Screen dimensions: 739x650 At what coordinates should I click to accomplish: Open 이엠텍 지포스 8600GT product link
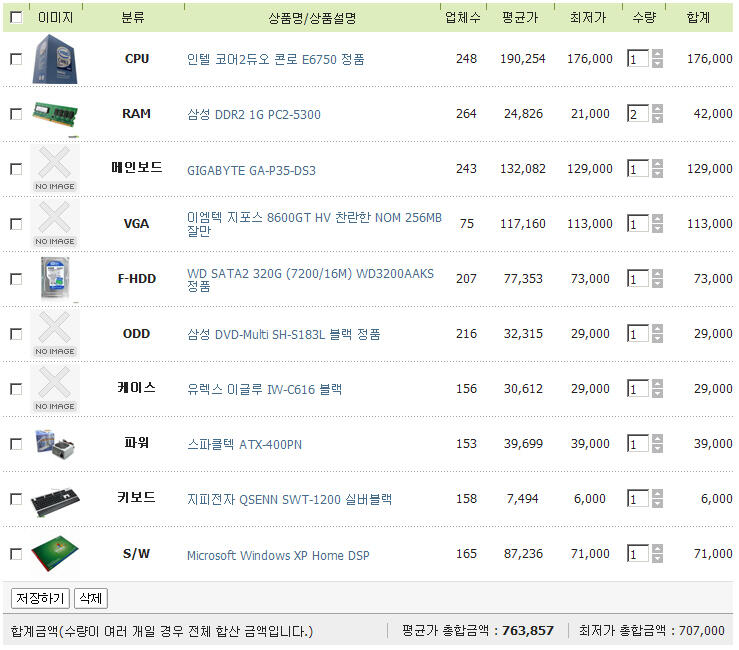pyautogui.click(x=314, y=224)
